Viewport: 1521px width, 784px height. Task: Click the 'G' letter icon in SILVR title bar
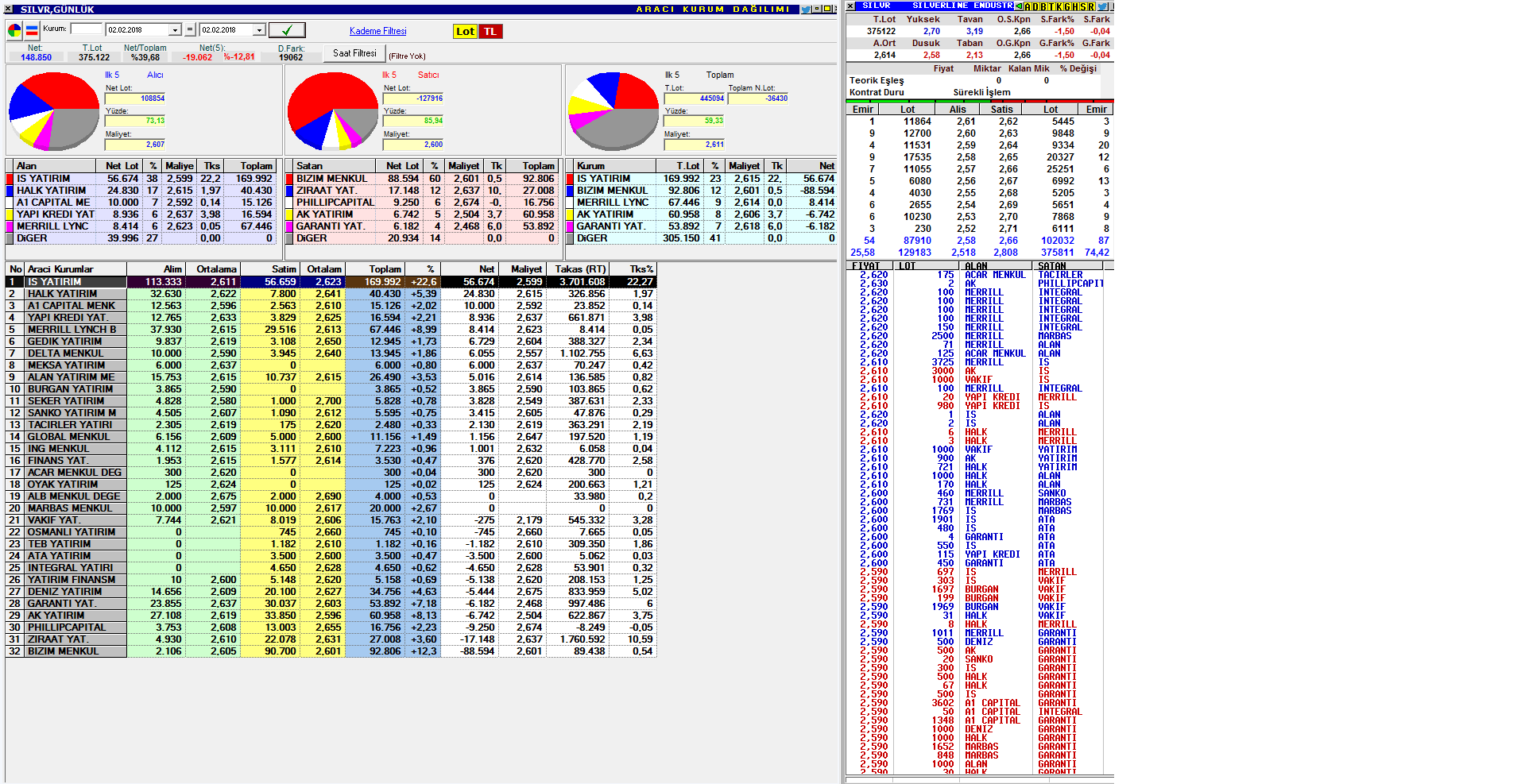click(1067, 6)
